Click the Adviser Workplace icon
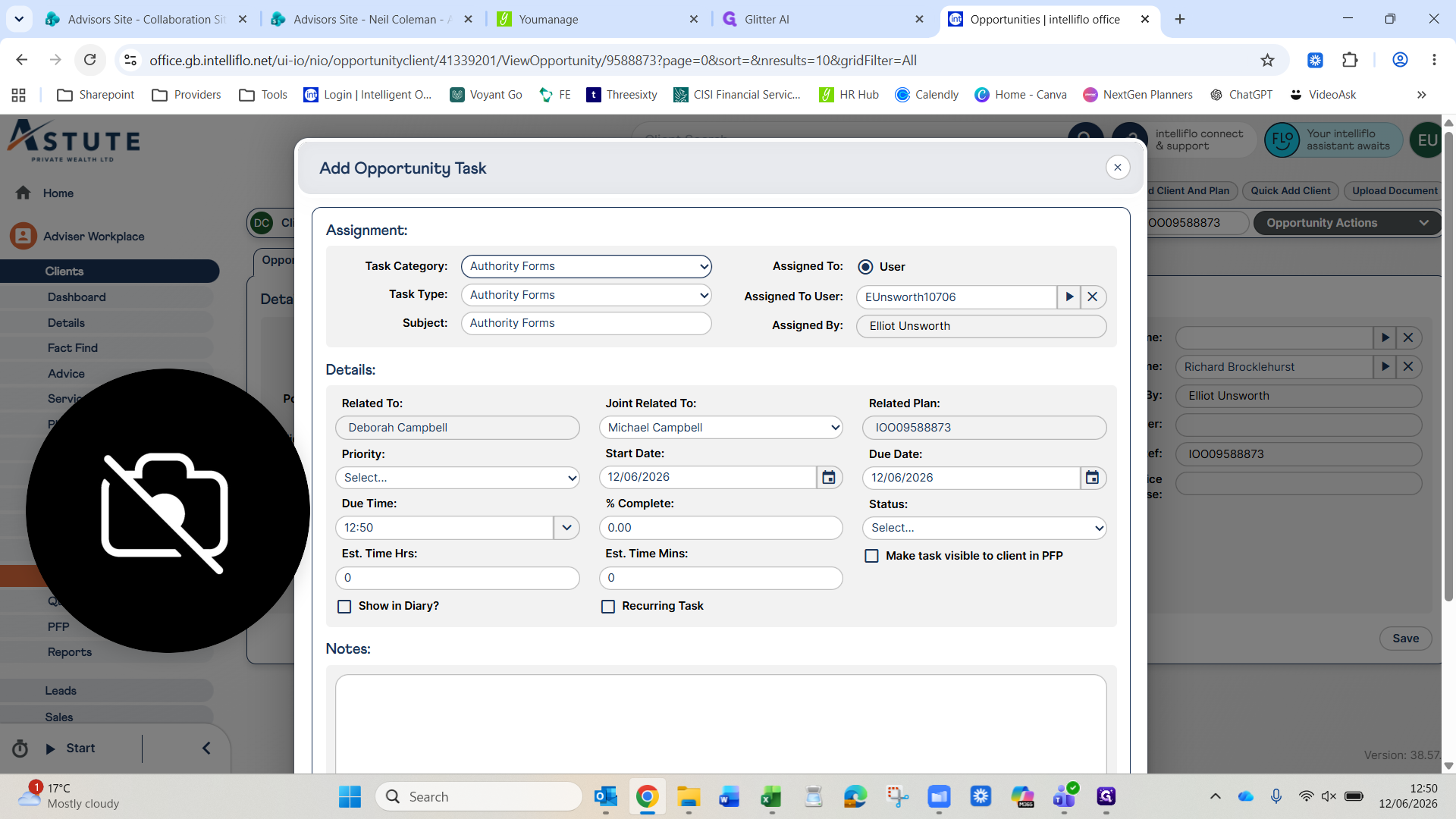Image resolution: width=1456 pixels, height=819 pixels. pos(24,236)
